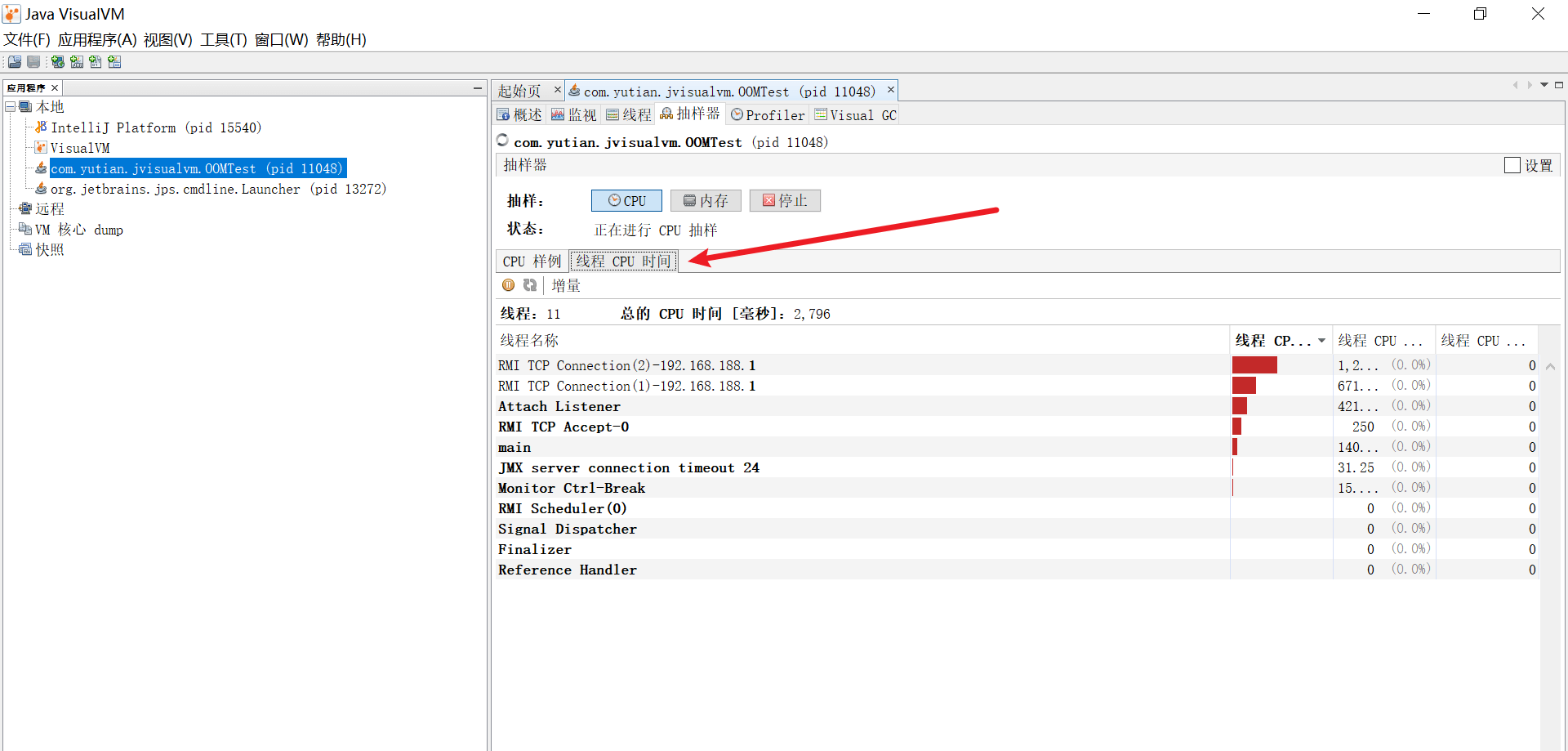The width and height of the screenshot is (1568, 751).
Task: Click the CPU bar for RMI TCP Connection(2)
Action: (1254, 365)
